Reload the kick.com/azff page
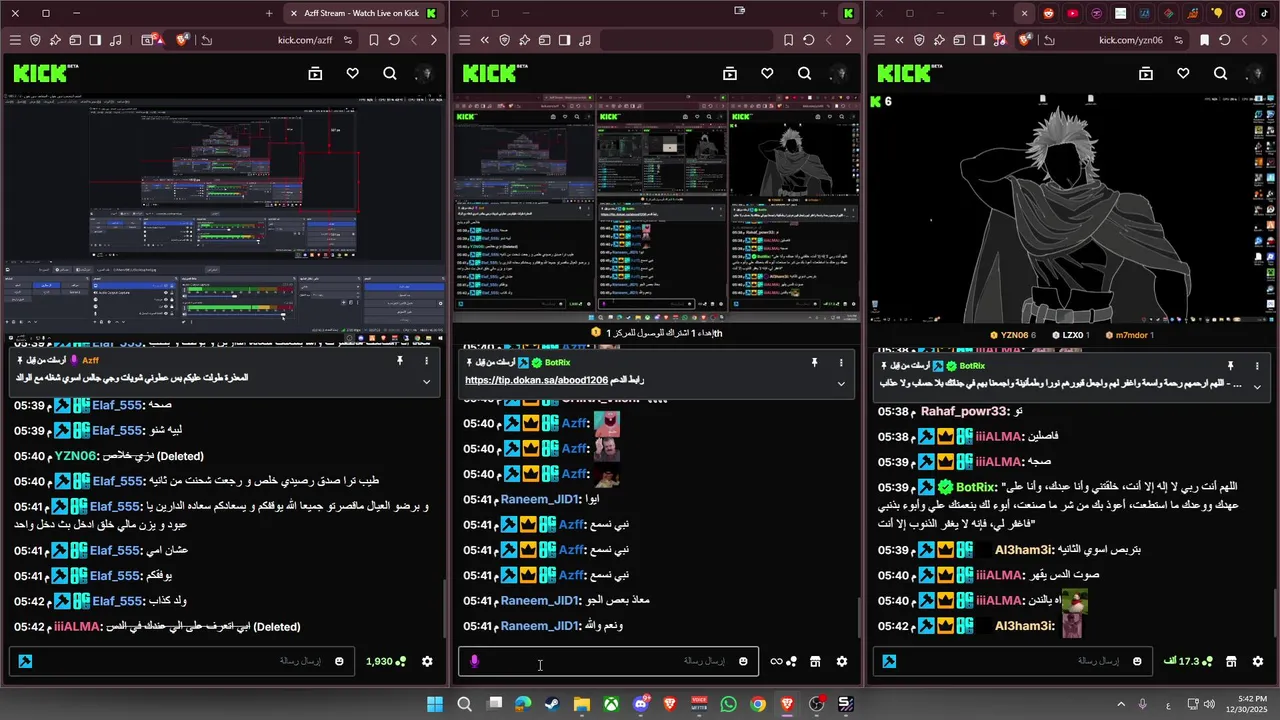 click(394, 40)
